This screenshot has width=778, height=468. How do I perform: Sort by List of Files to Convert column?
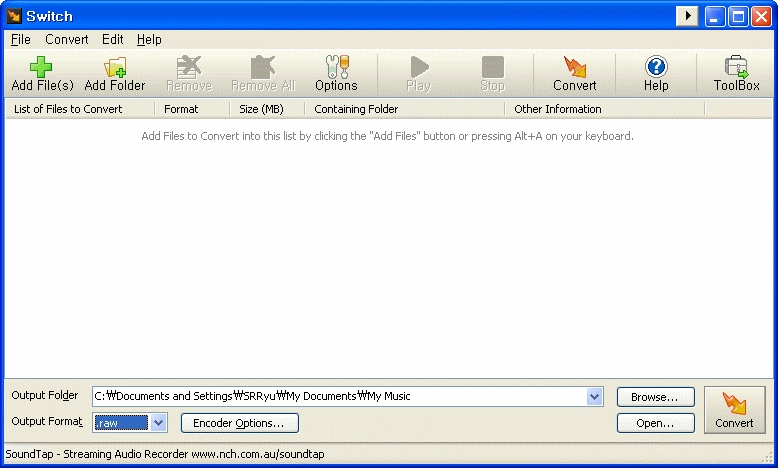point(80,109)
